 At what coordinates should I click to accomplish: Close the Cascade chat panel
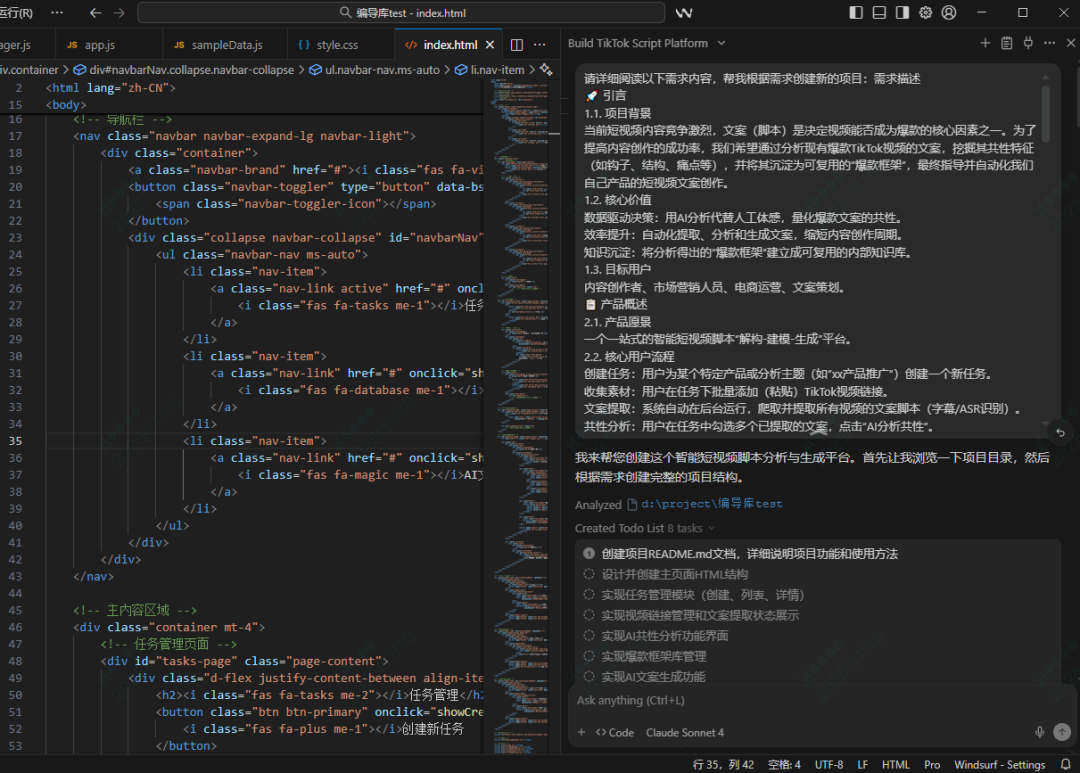(x=1070, y=43)
